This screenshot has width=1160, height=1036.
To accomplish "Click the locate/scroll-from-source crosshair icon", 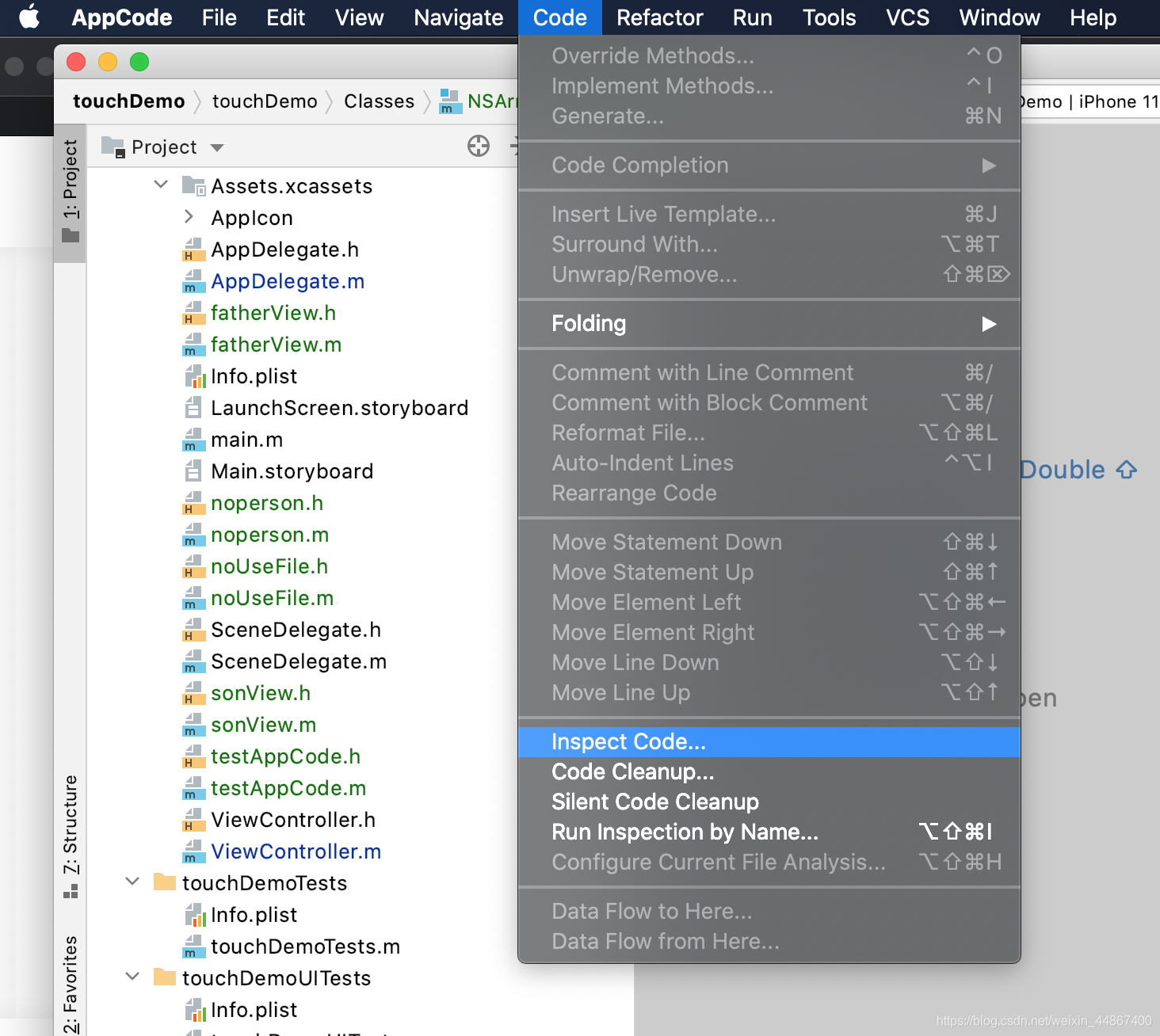I will point(479,146).
